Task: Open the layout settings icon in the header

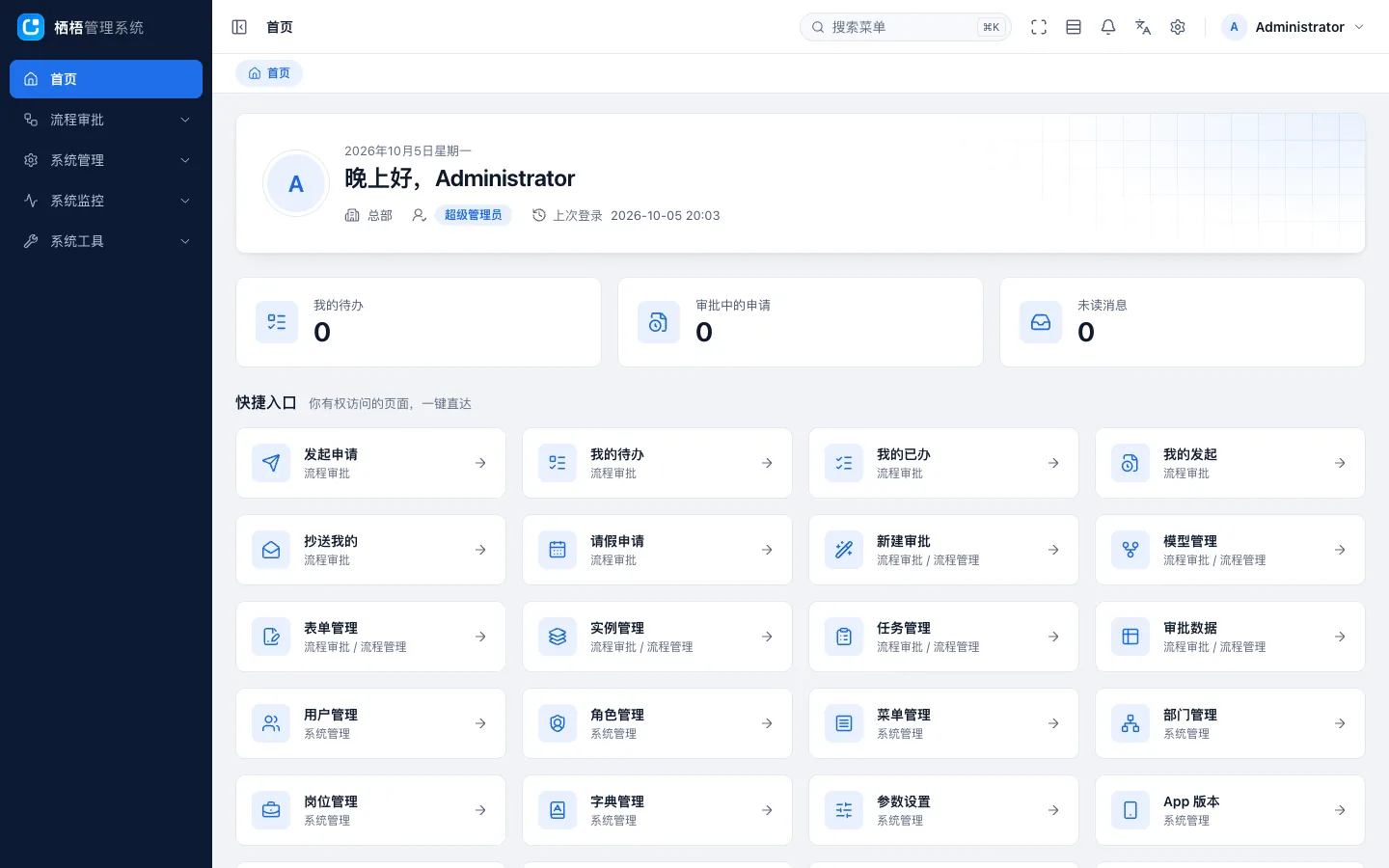Action: point(1074,27)
